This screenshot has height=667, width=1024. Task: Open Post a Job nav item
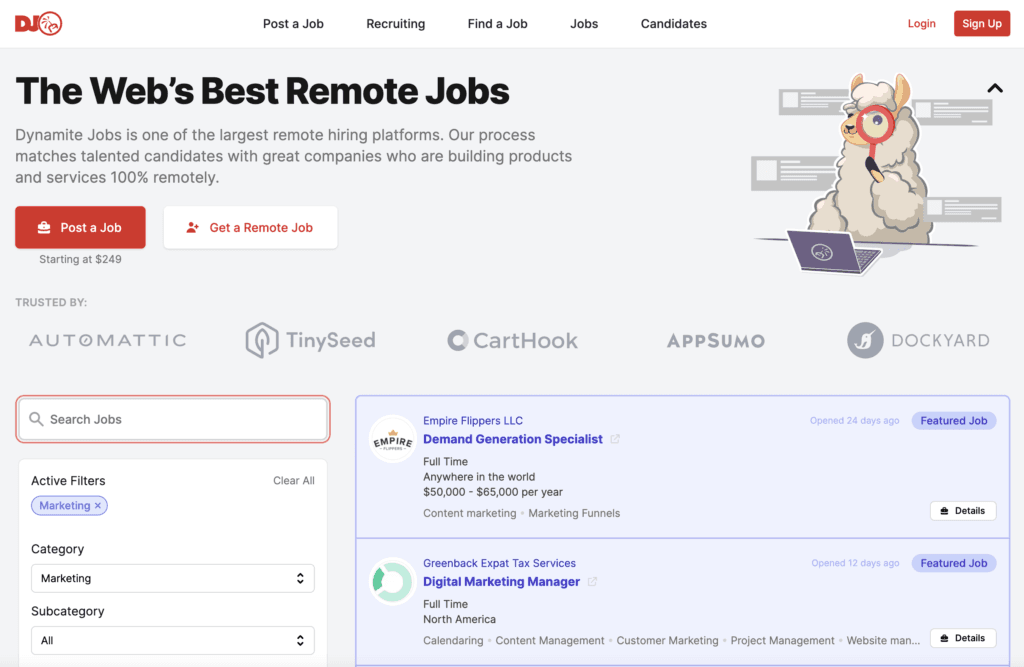click(293, 24)
